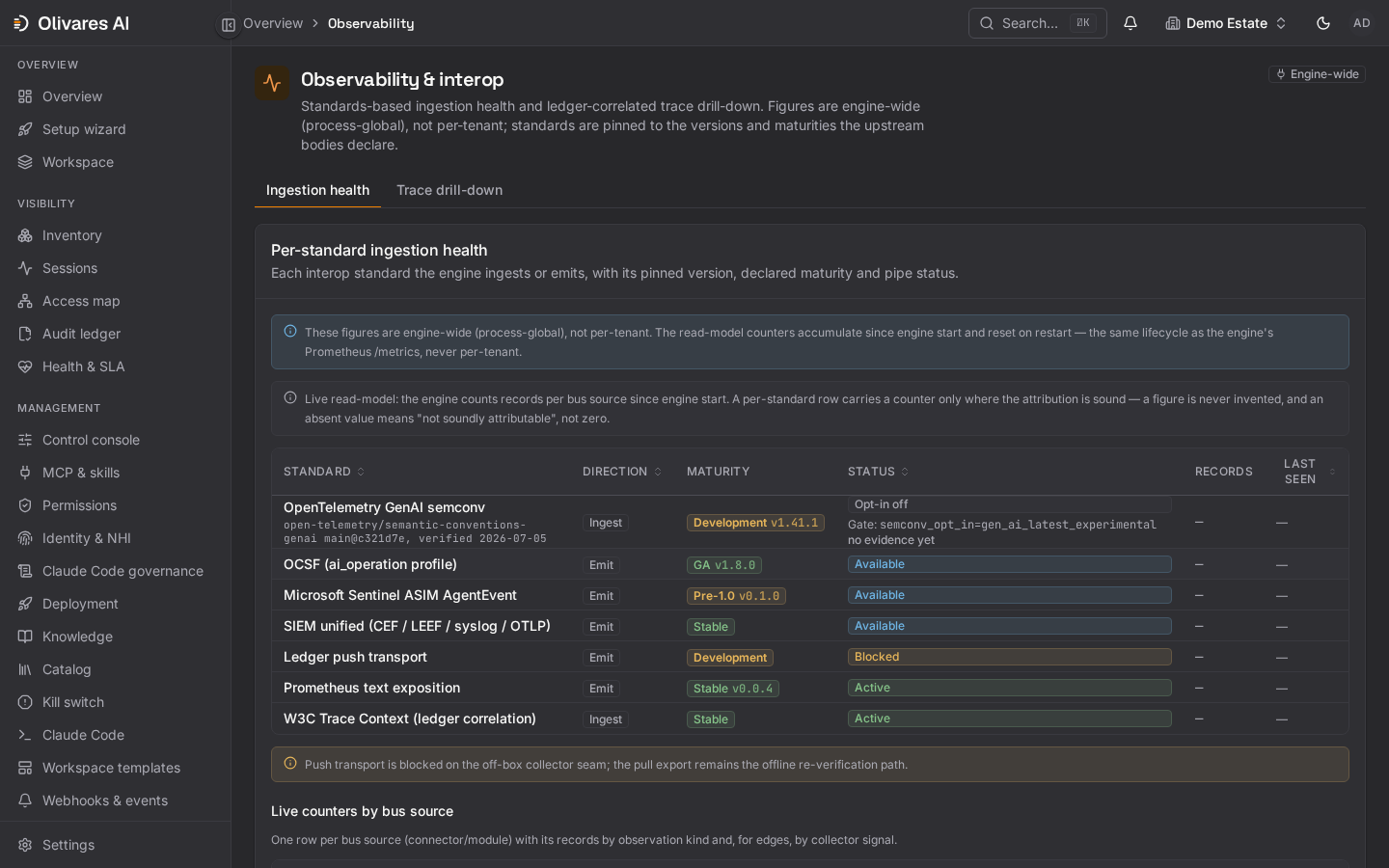Click the Webhooks & events bell icon
Image resolution: width=1389 pixels, height=868 pixels.
click(x=25, y=800)
